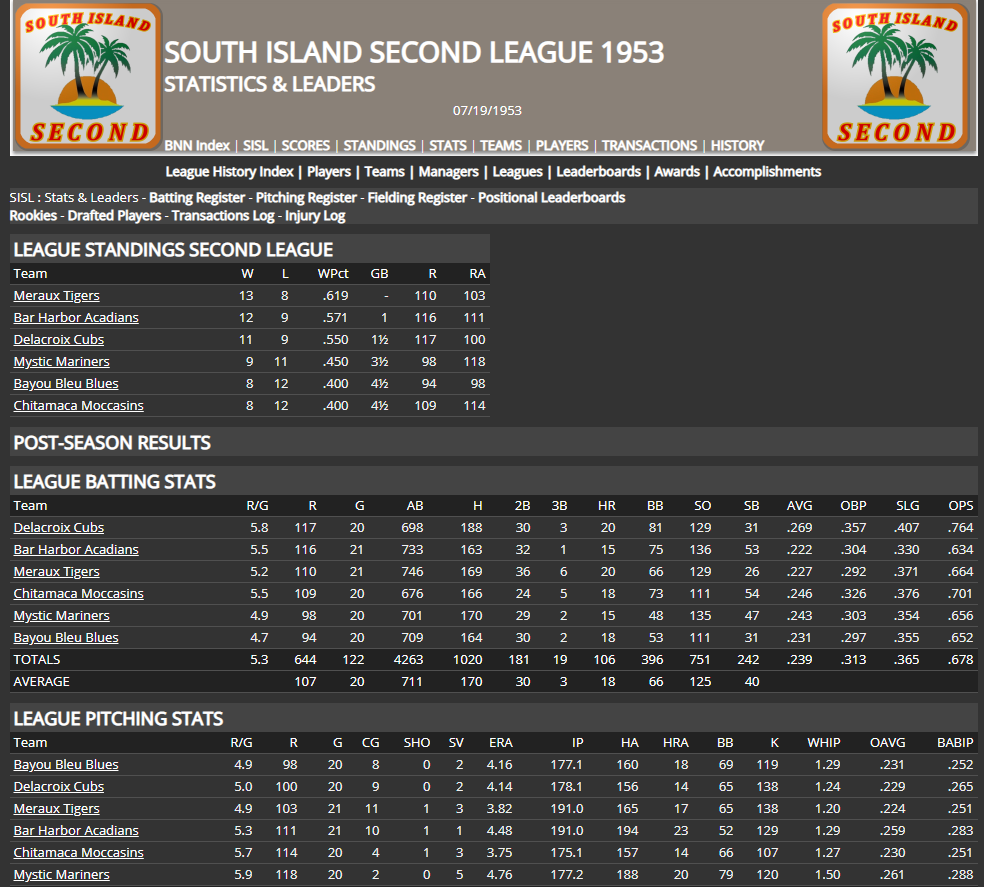Open the TRANSACTIONS page

[649, 145]
